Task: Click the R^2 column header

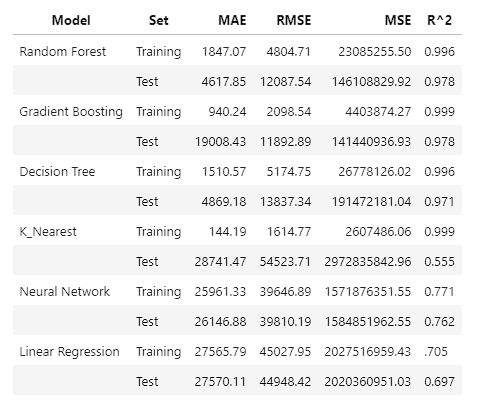Action: tap(439, 20)
